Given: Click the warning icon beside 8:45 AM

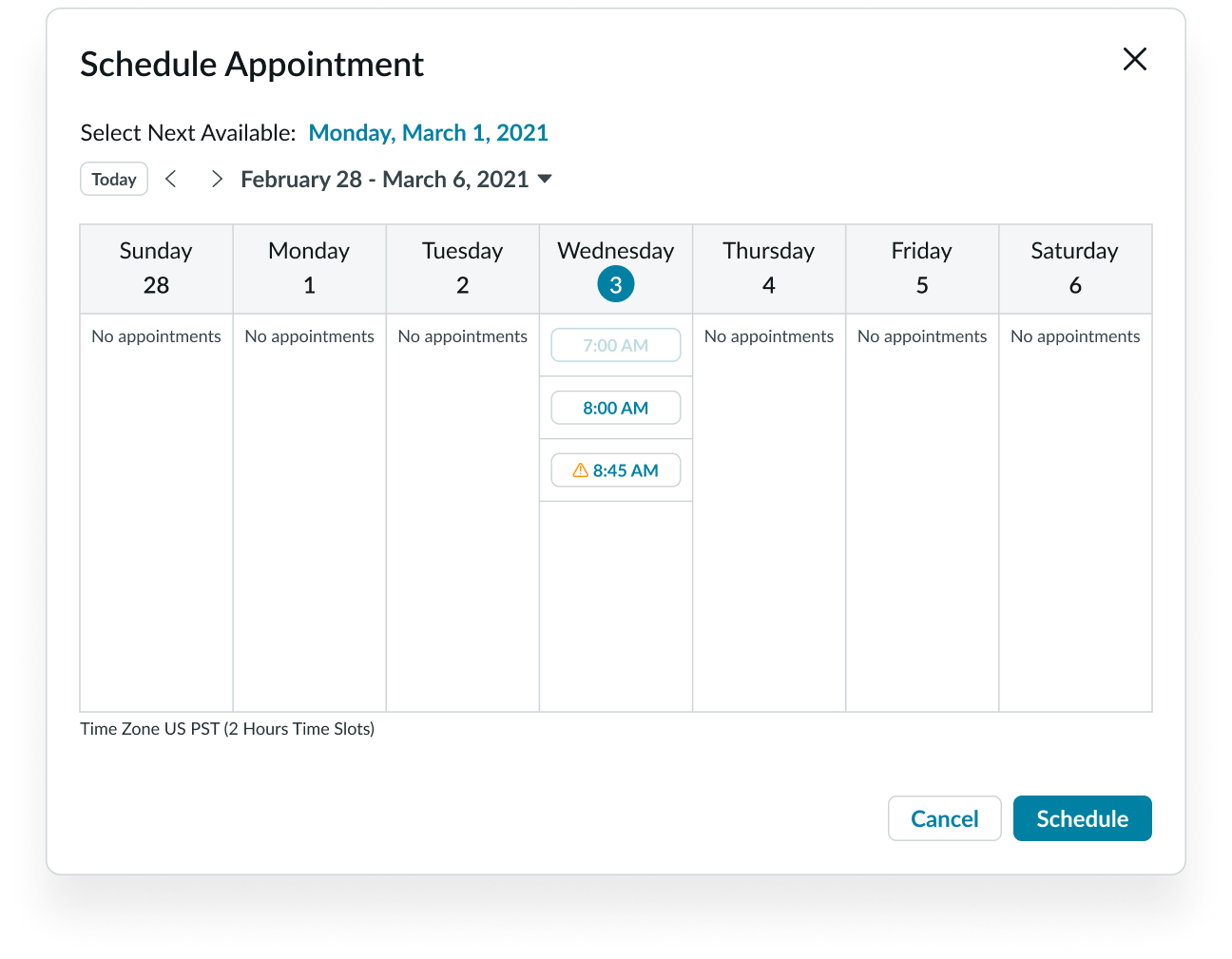Looking at the screenshot, I should [582, 470].
